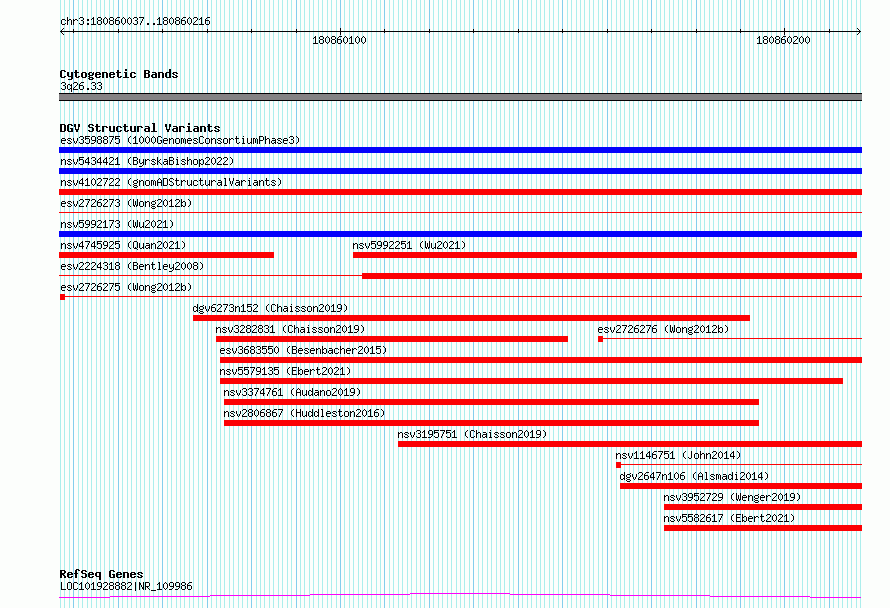The width and height of the screenshot is (890, 608).
Task: Click the nsv5992251 (Wu2021) label
Action: pyautogui.click(x=409, y=245)
